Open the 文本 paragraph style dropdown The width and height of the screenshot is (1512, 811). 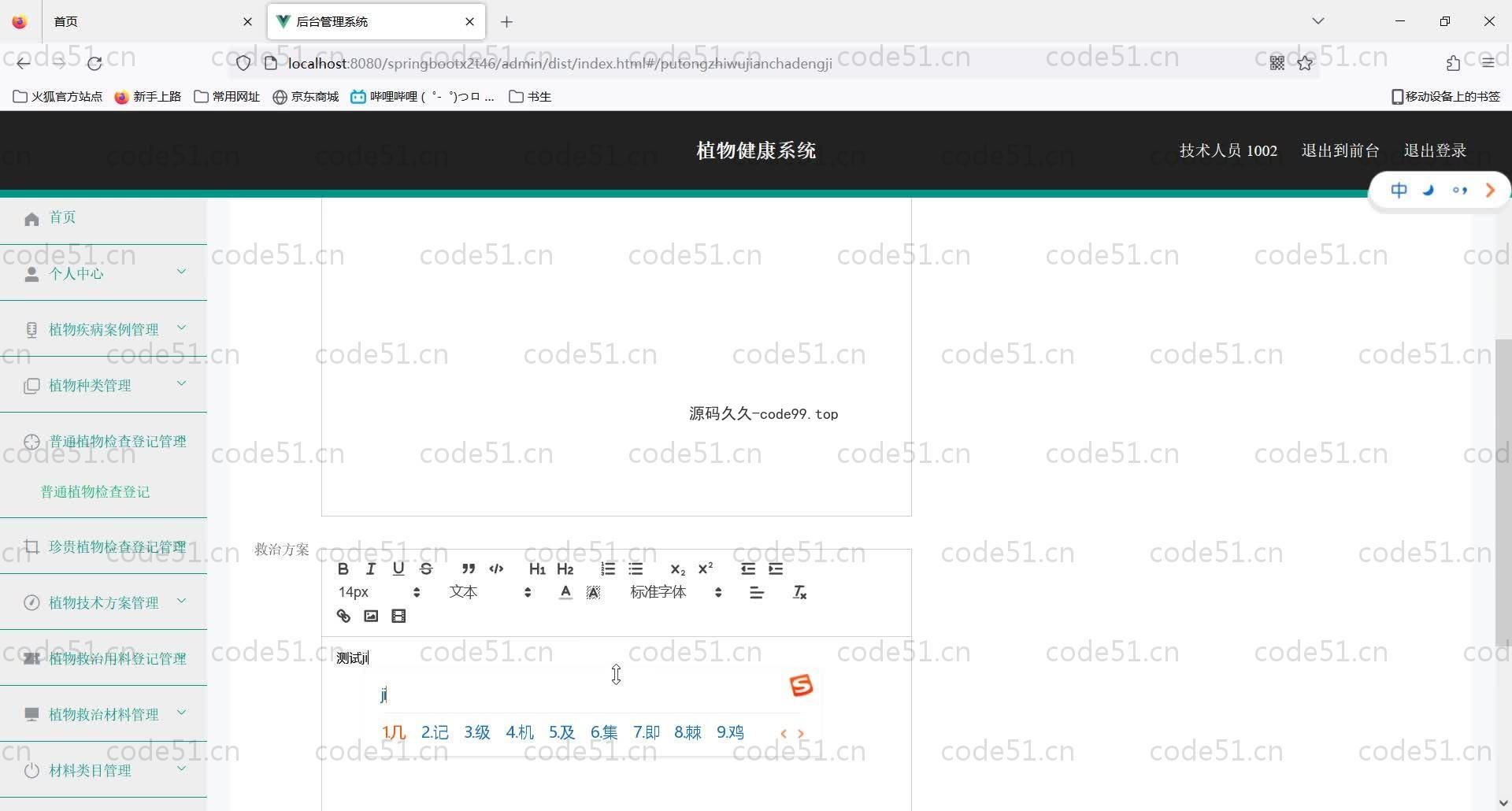[x=490, y=592]
